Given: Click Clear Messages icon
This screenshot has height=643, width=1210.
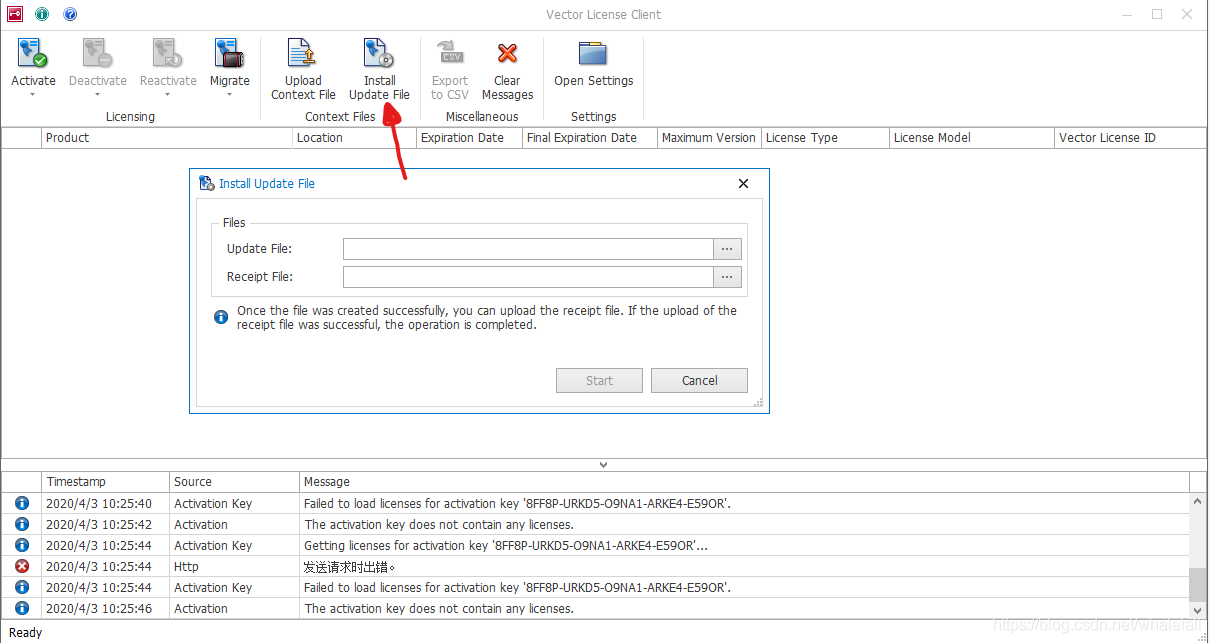Looking at the screenshot, I should click(x=507, y=54).
